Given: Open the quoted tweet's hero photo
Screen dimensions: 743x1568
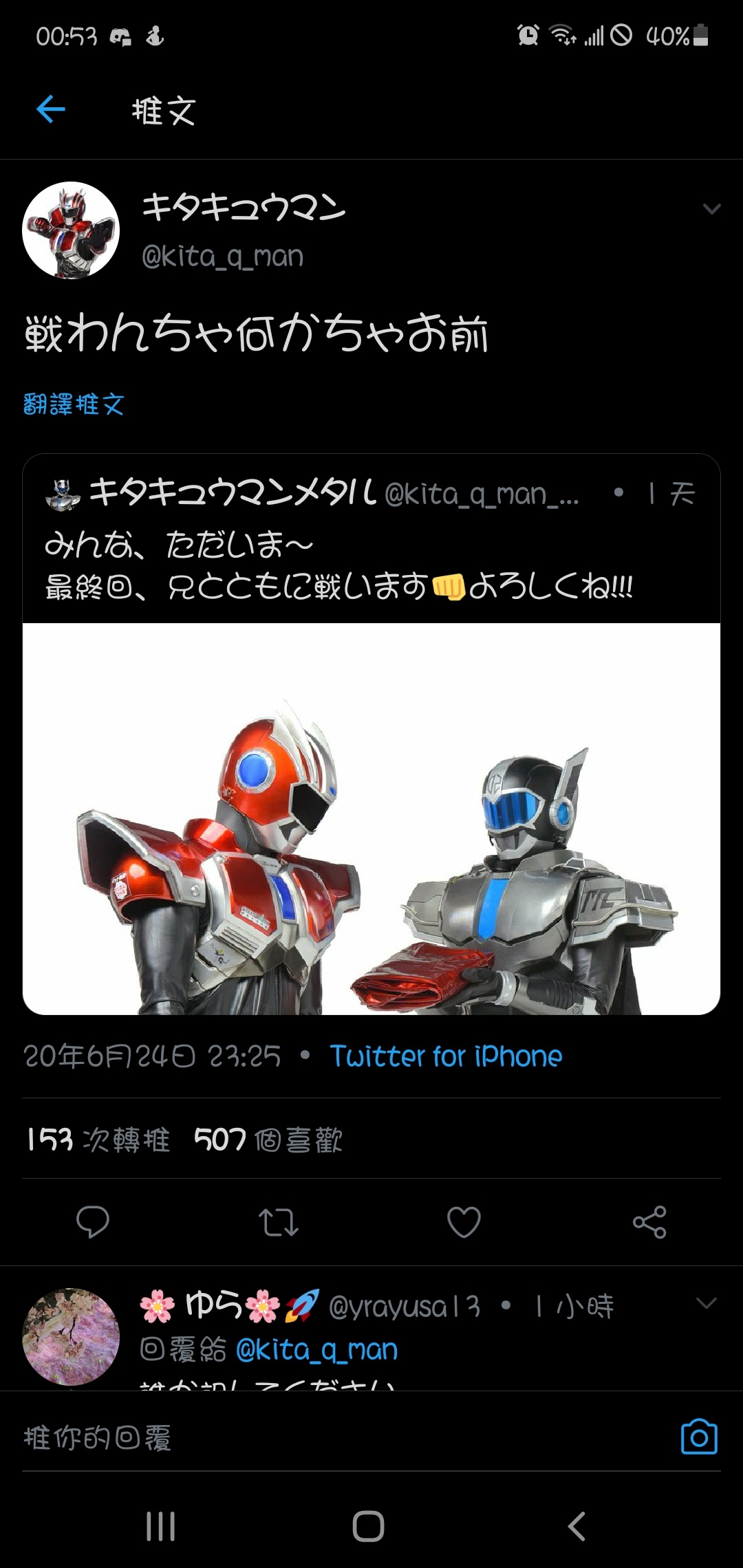Looking at the screenshot, I should [x=371, y=818].
